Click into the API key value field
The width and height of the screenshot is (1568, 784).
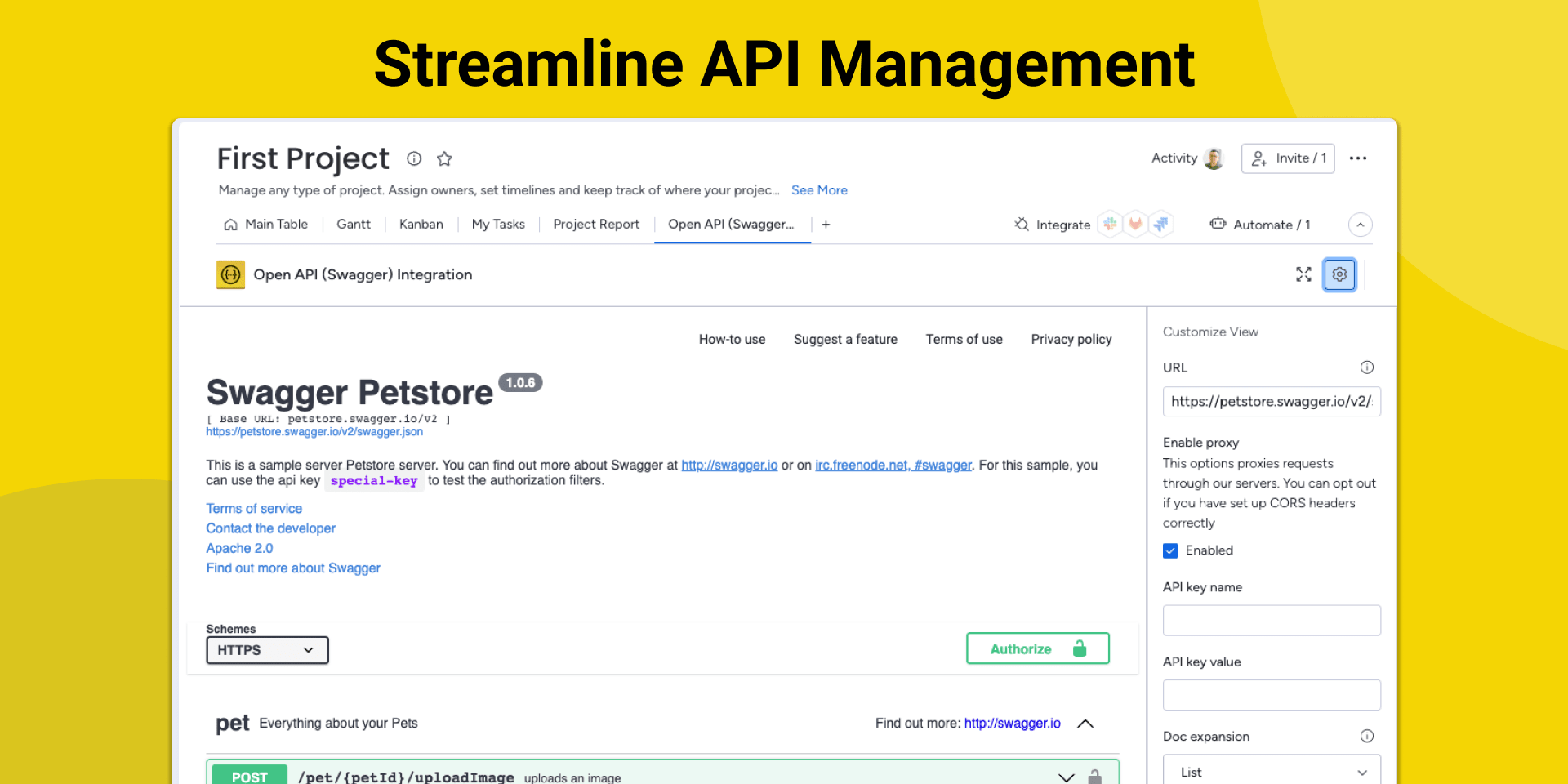point(1272,695)
